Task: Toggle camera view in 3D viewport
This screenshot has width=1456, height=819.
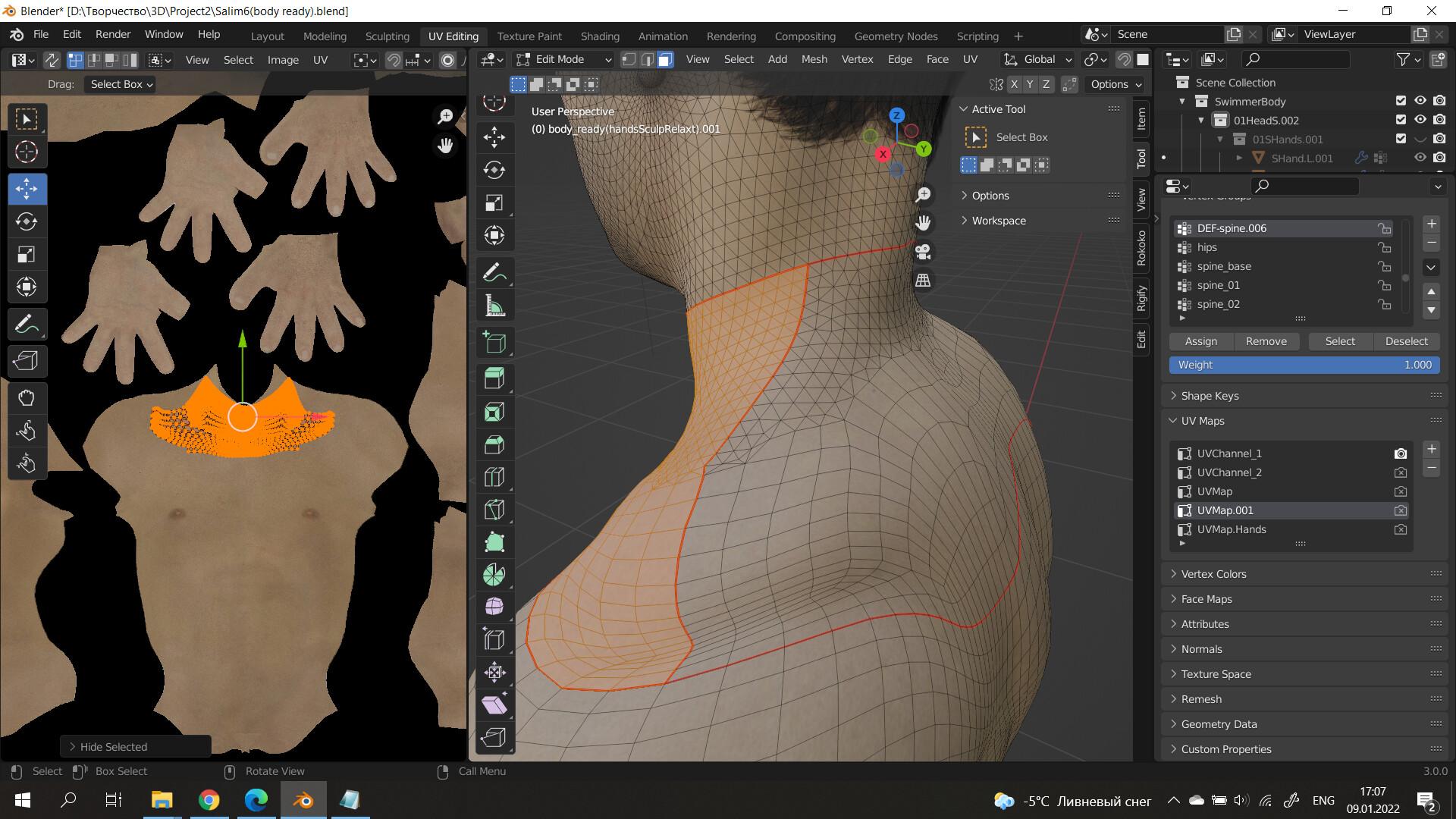Action: 923,252
